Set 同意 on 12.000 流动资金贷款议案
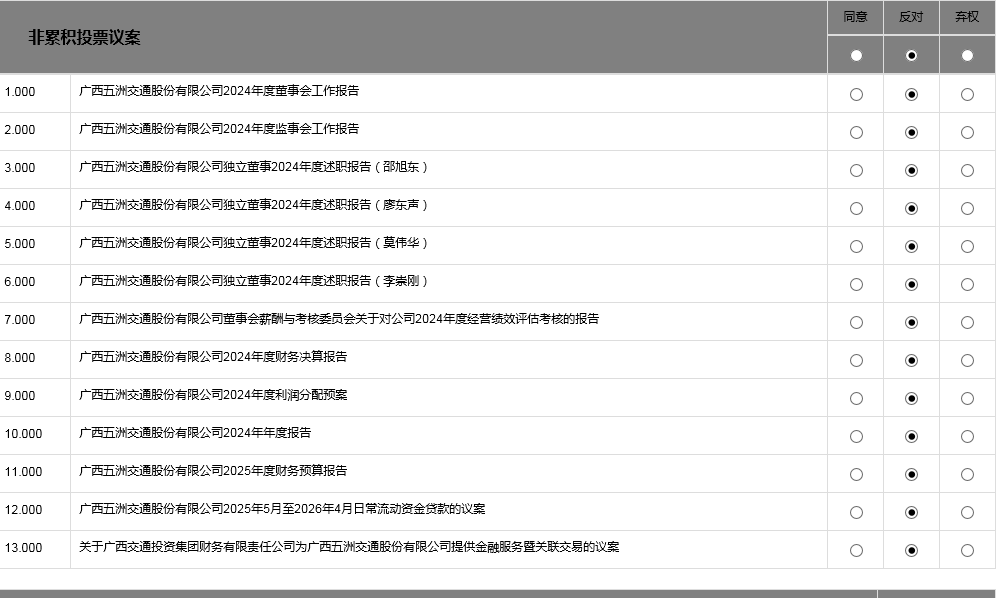Viewport: 1005px width, 598px height. coord(856,513)
